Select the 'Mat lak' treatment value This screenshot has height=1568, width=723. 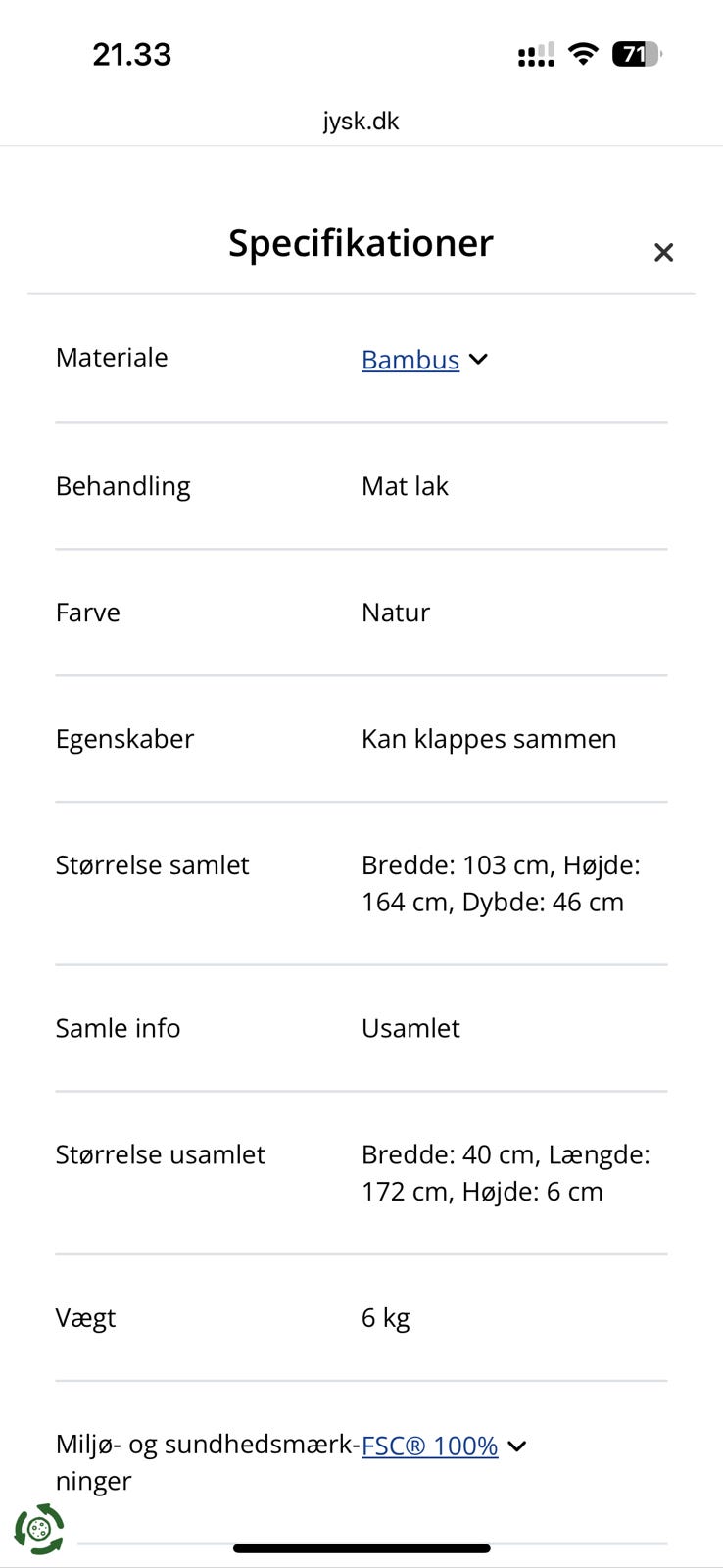point(405,486)
